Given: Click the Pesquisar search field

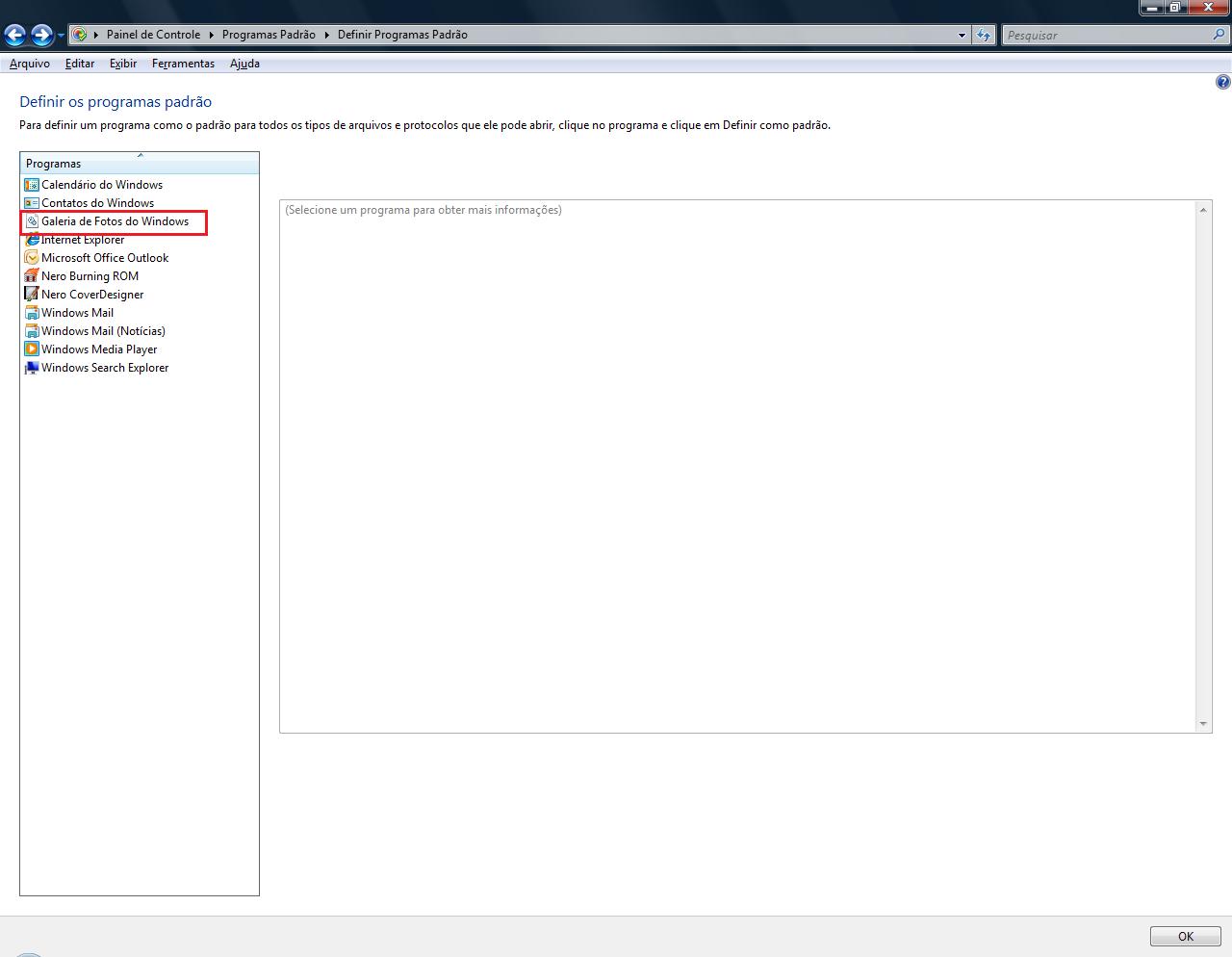Looking at the screenshot, I should [1107, 35].
